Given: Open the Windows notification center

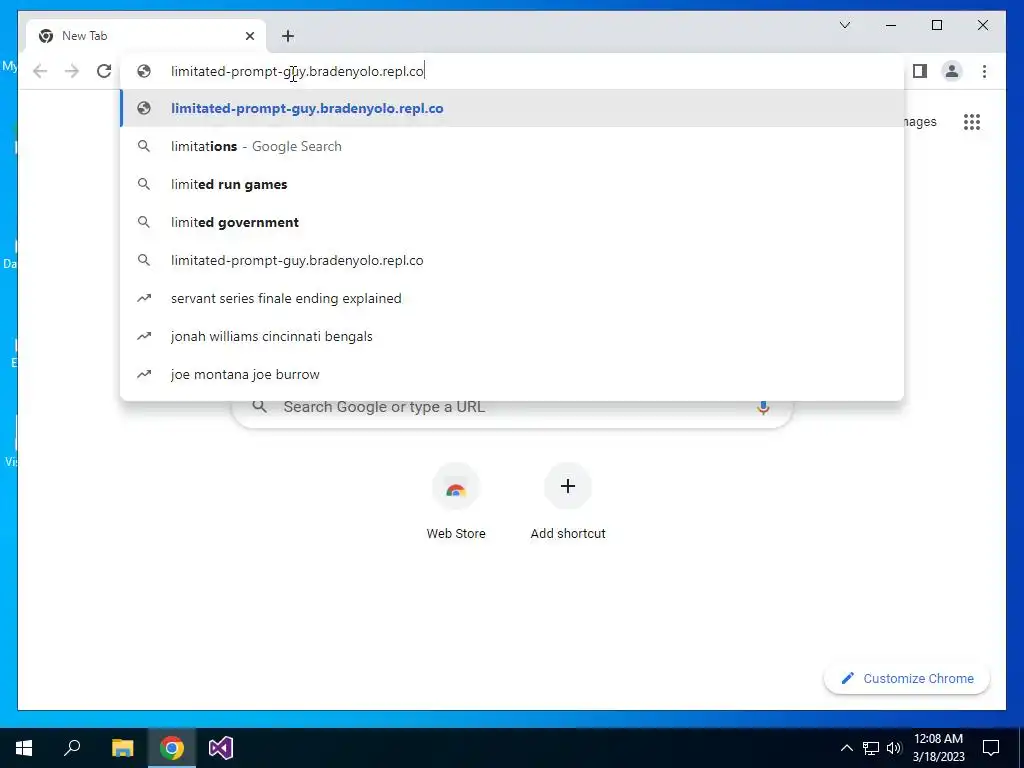Looking at the screenshot, I should coord(991,748).
